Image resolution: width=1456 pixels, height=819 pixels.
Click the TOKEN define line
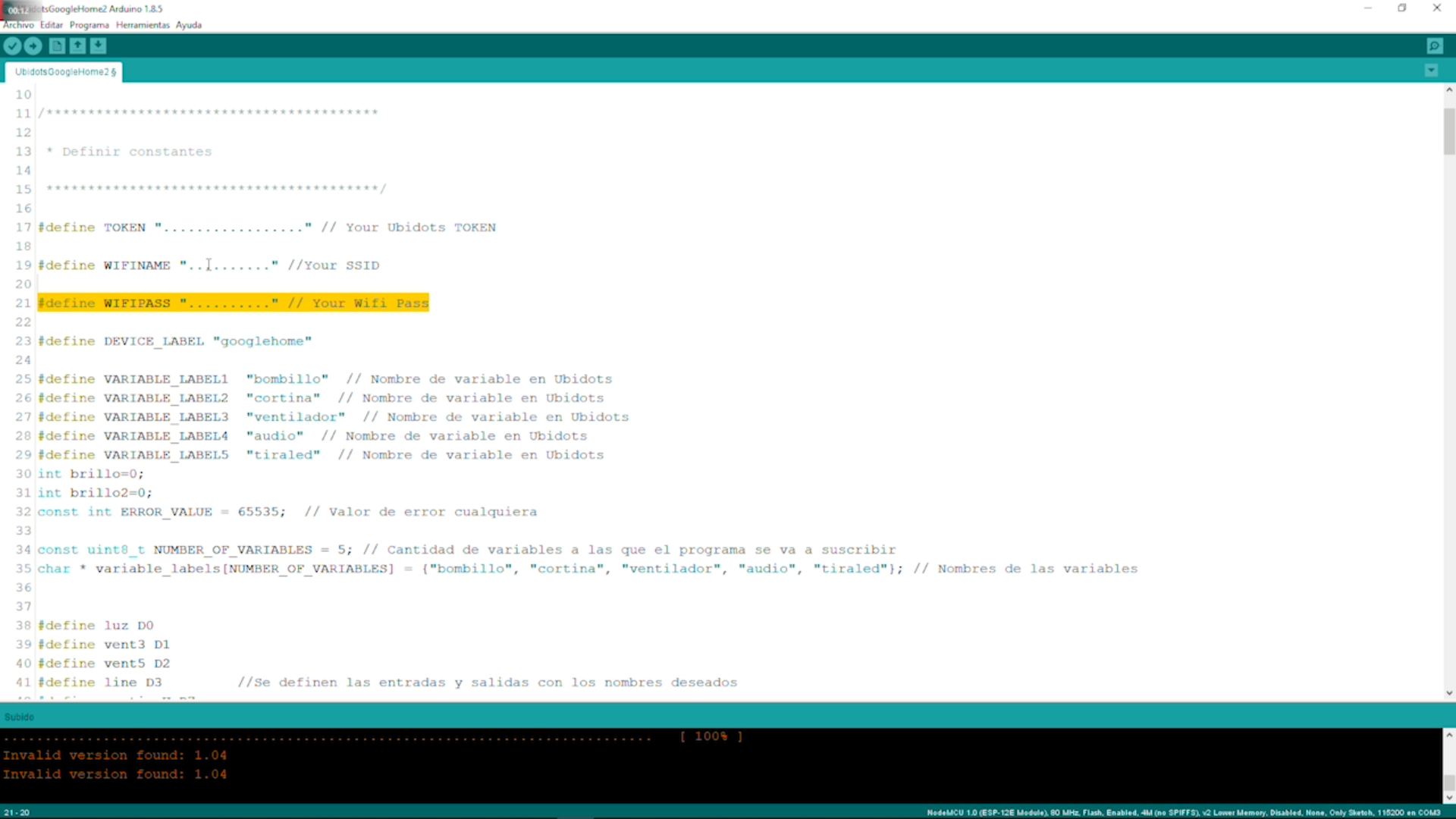tap(267, 227)
